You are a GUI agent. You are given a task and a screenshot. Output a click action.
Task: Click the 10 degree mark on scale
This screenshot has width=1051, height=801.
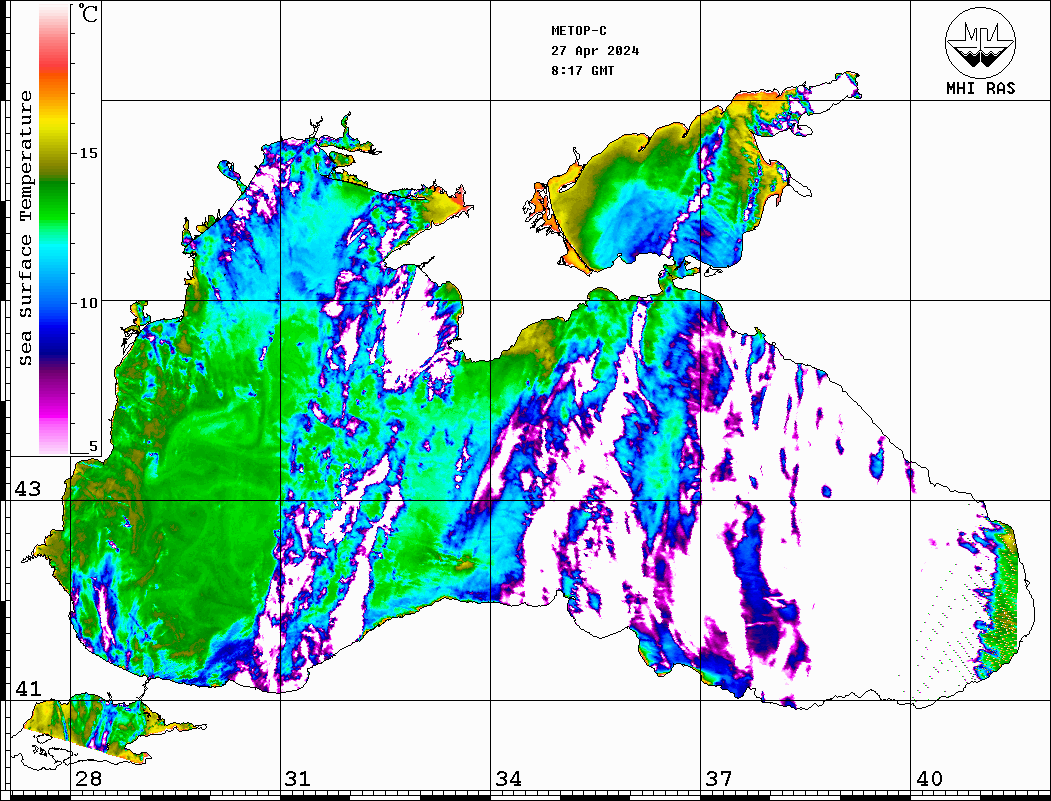[x=88, y=303]
